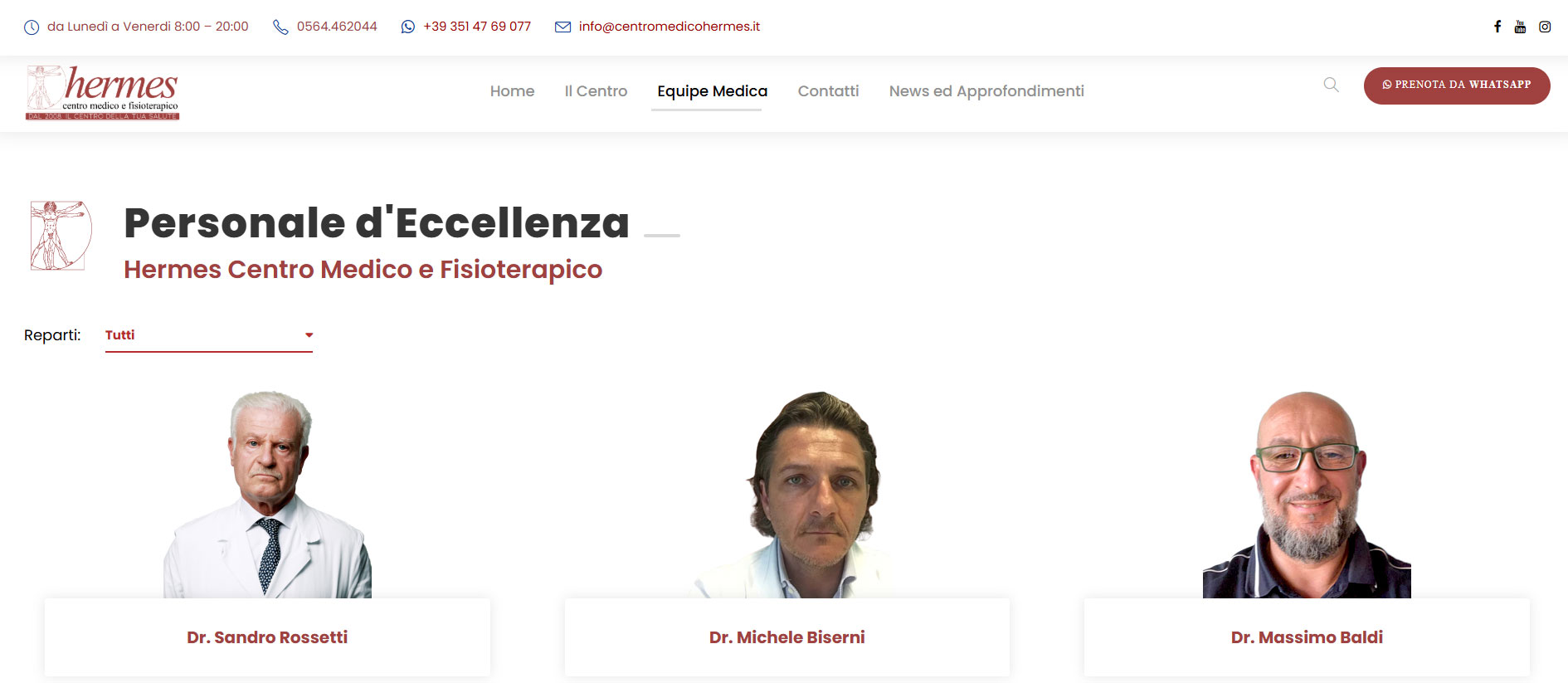Open Dr. Sandro Rossetti profile link
The image size is (1568, 683).
[267, 637]
